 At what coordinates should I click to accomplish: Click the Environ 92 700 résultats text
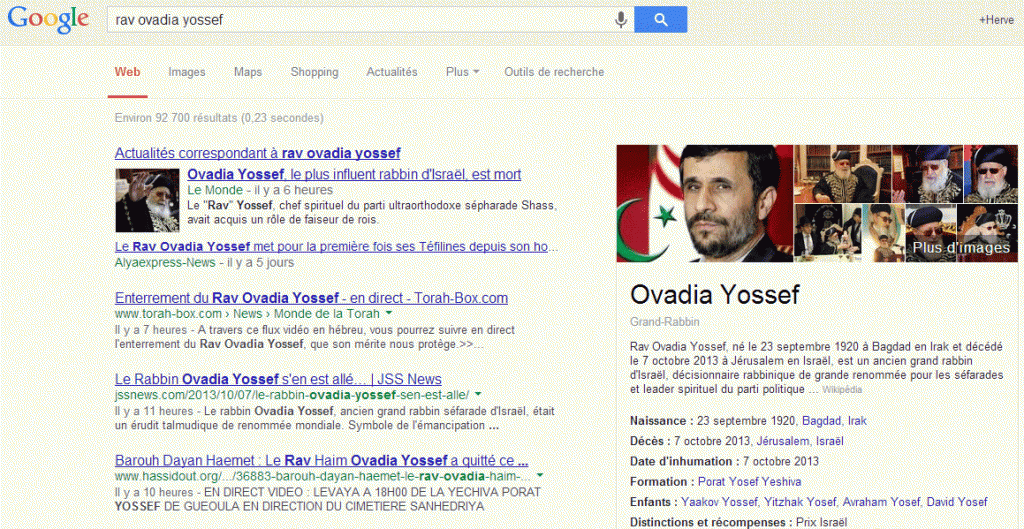[x=219, y=118]
